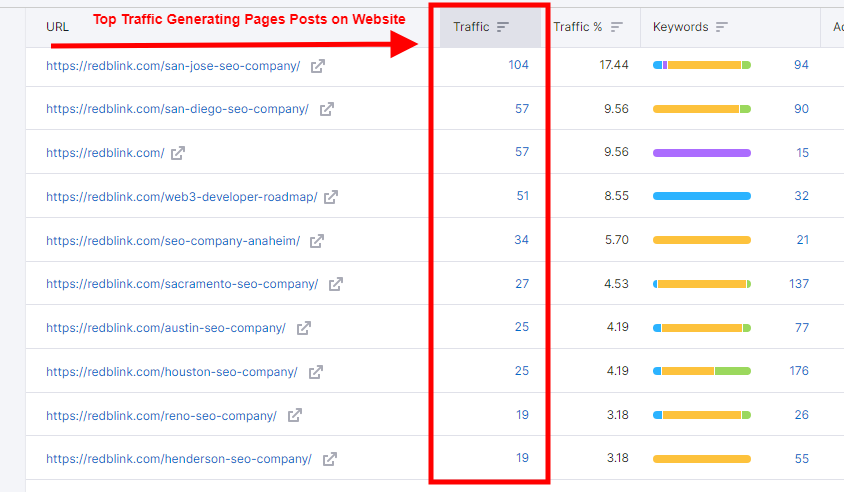Click the Traffic % column header label
This screenshot has width=844, height=492.
(578, 27)
